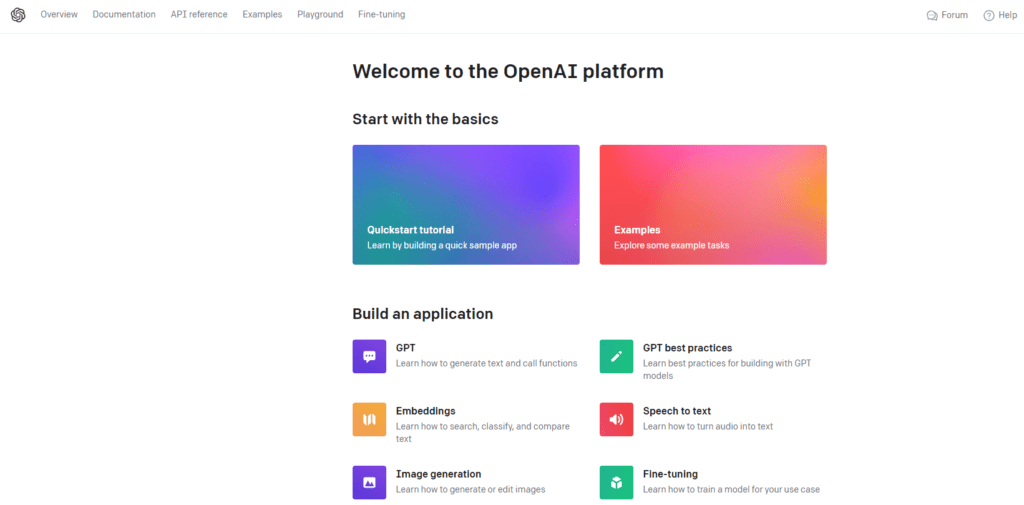This screenshot has width=1024, height=505.
Task: Open the Help link
Action: click(x=1000, y=15)
